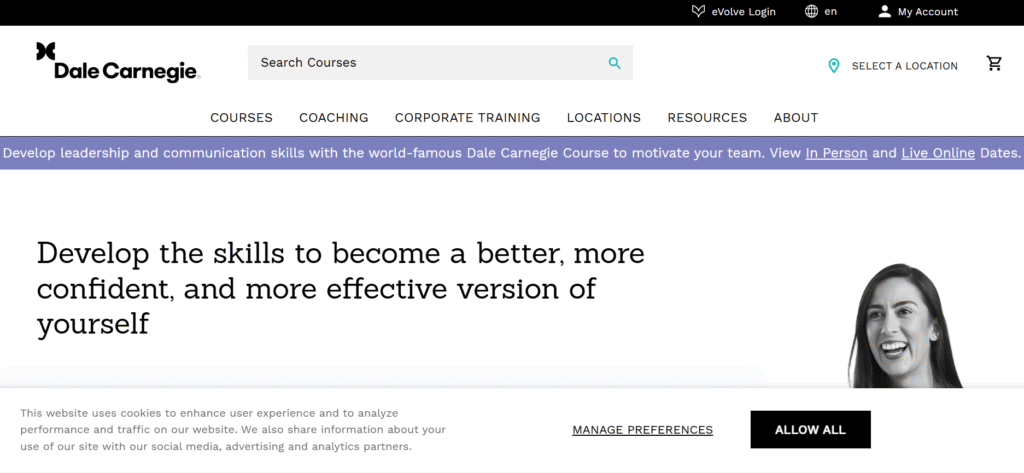1024x473 pixels.
Task: Click the location pin icon
Action: coord(833,65)
